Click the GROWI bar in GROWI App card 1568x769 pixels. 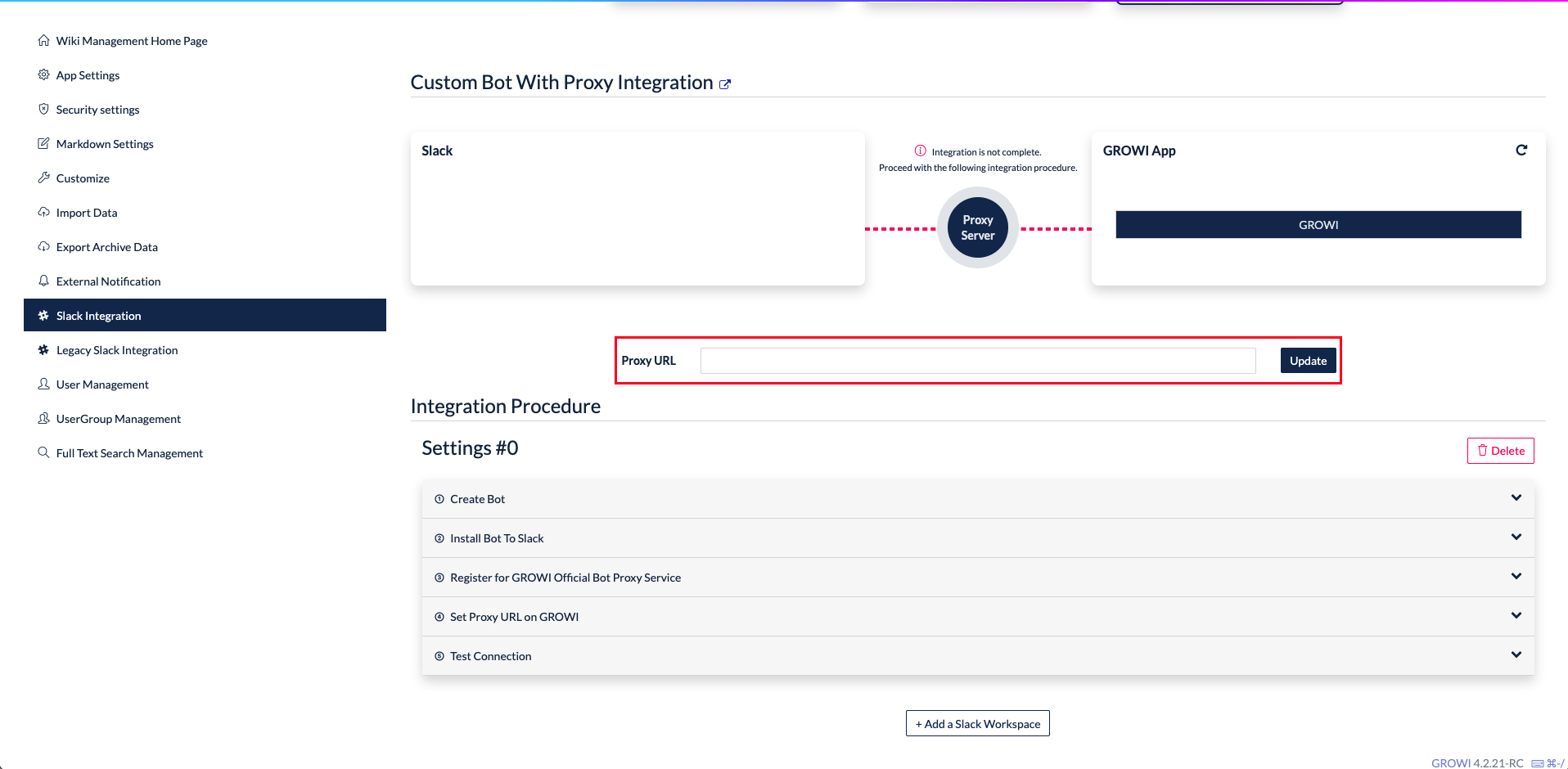tap(1318, 225)
